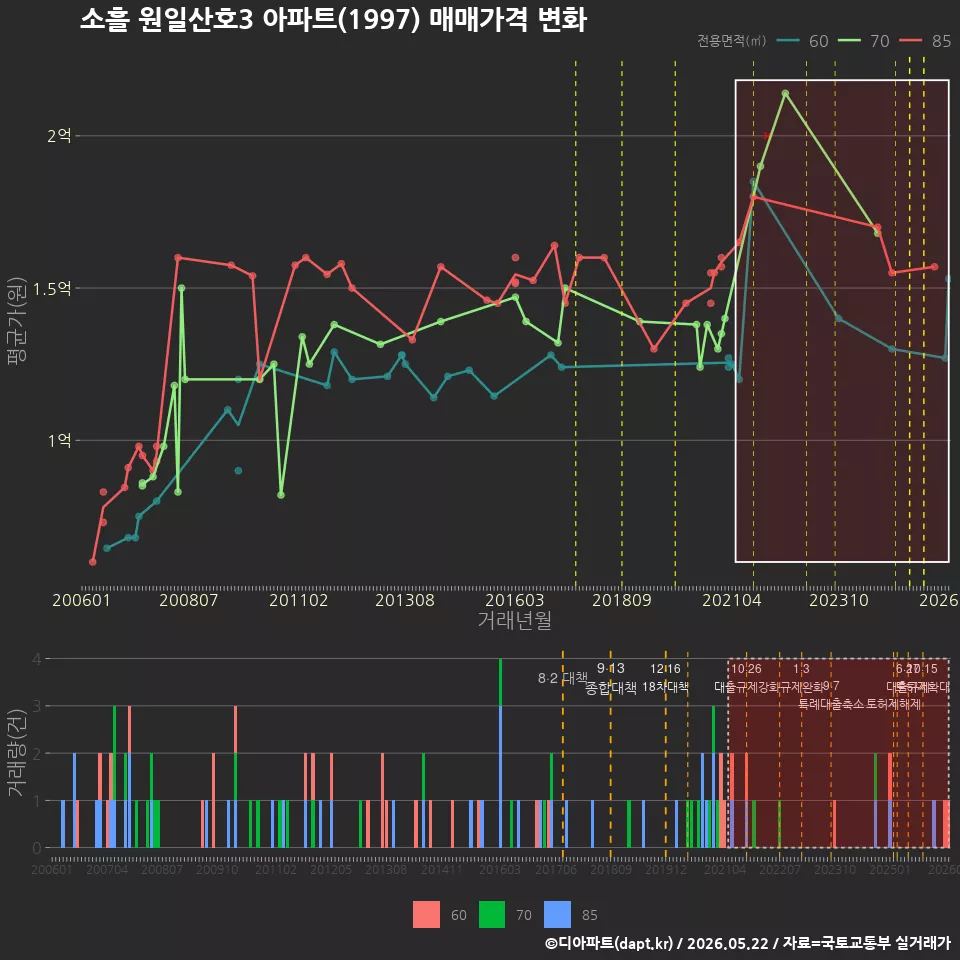
Task: Click 202501 tick on the volume chart axis
Action: coord(890,869)
